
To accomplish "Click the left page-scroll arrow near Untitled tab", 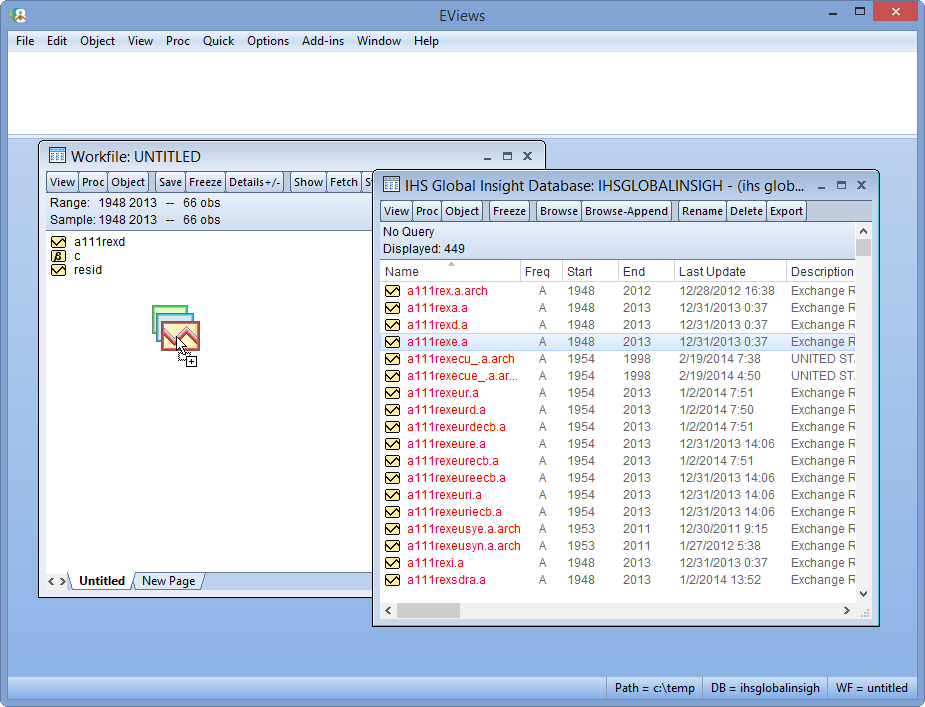I will coord(51,580).
